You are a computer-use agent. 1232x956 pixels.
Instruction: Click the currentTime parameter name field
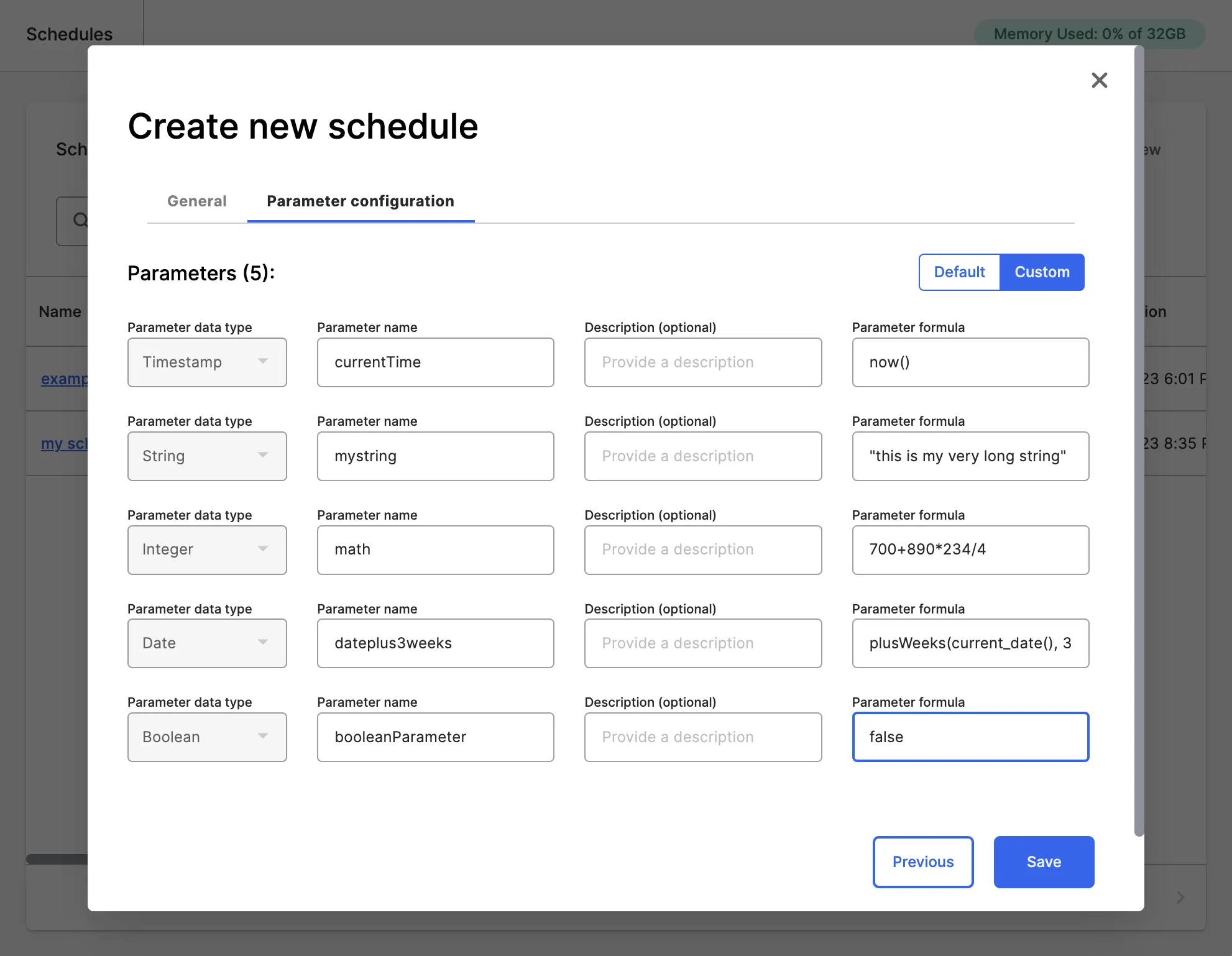pos(435,362)
